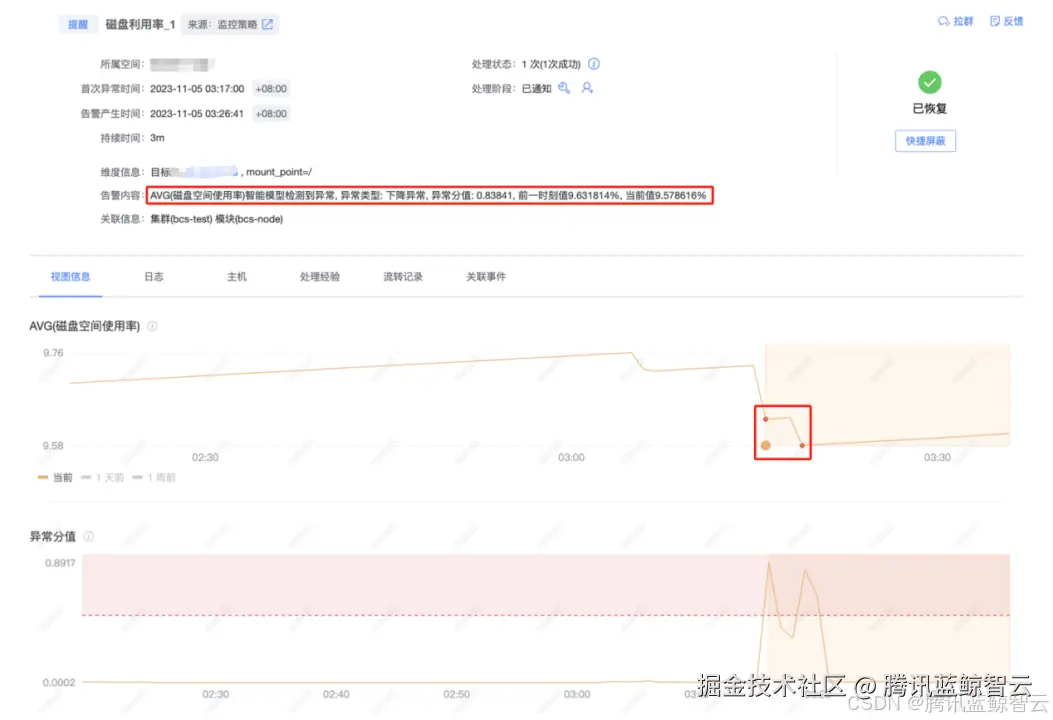Click the mount_point=/ dimension text
Viewport: 1053px width, 720px height.
[279, 172]
